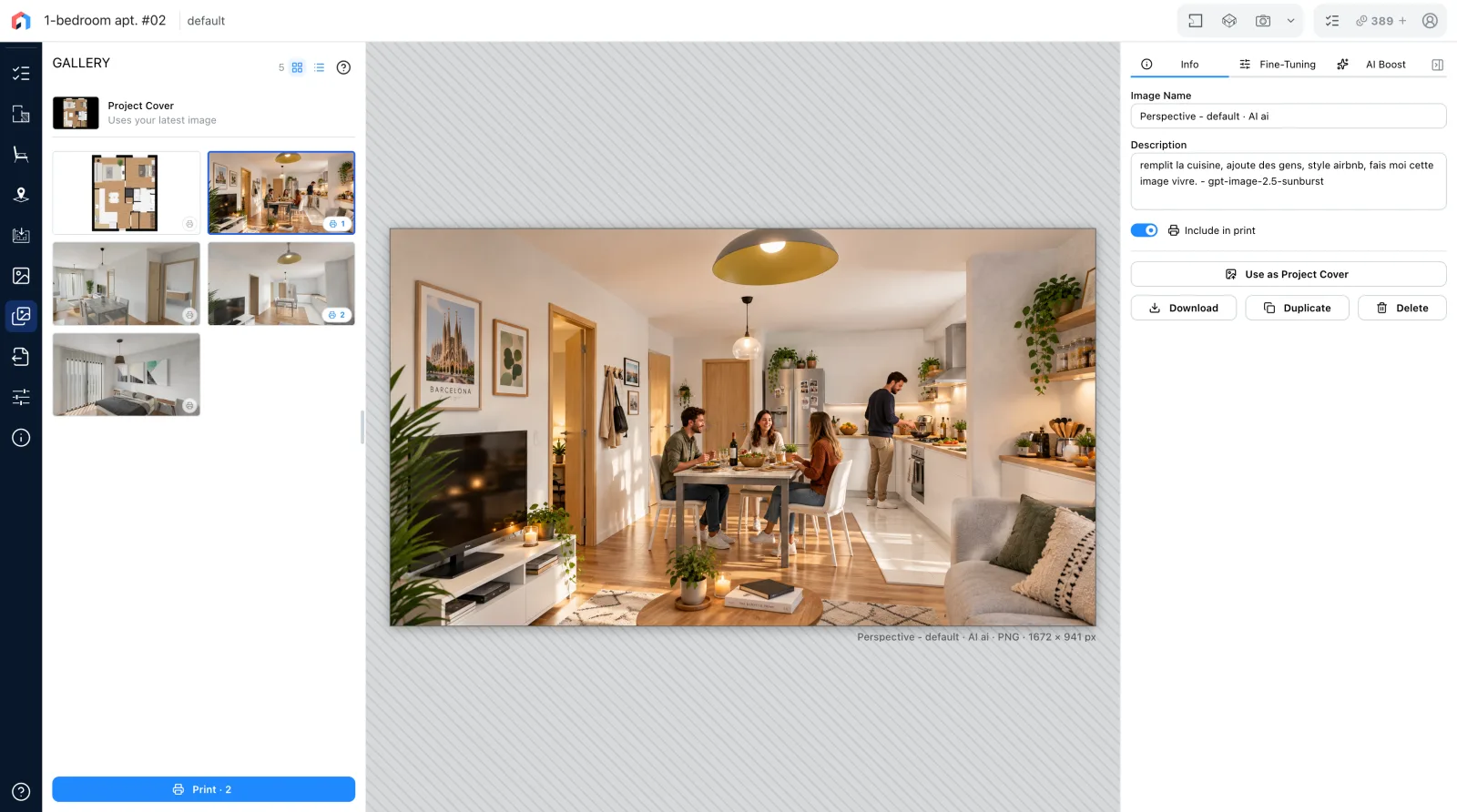Screen dimensions: 1457x812
Task: Select the empty dining room render thumbnail
Action: [x=127, y=283]
